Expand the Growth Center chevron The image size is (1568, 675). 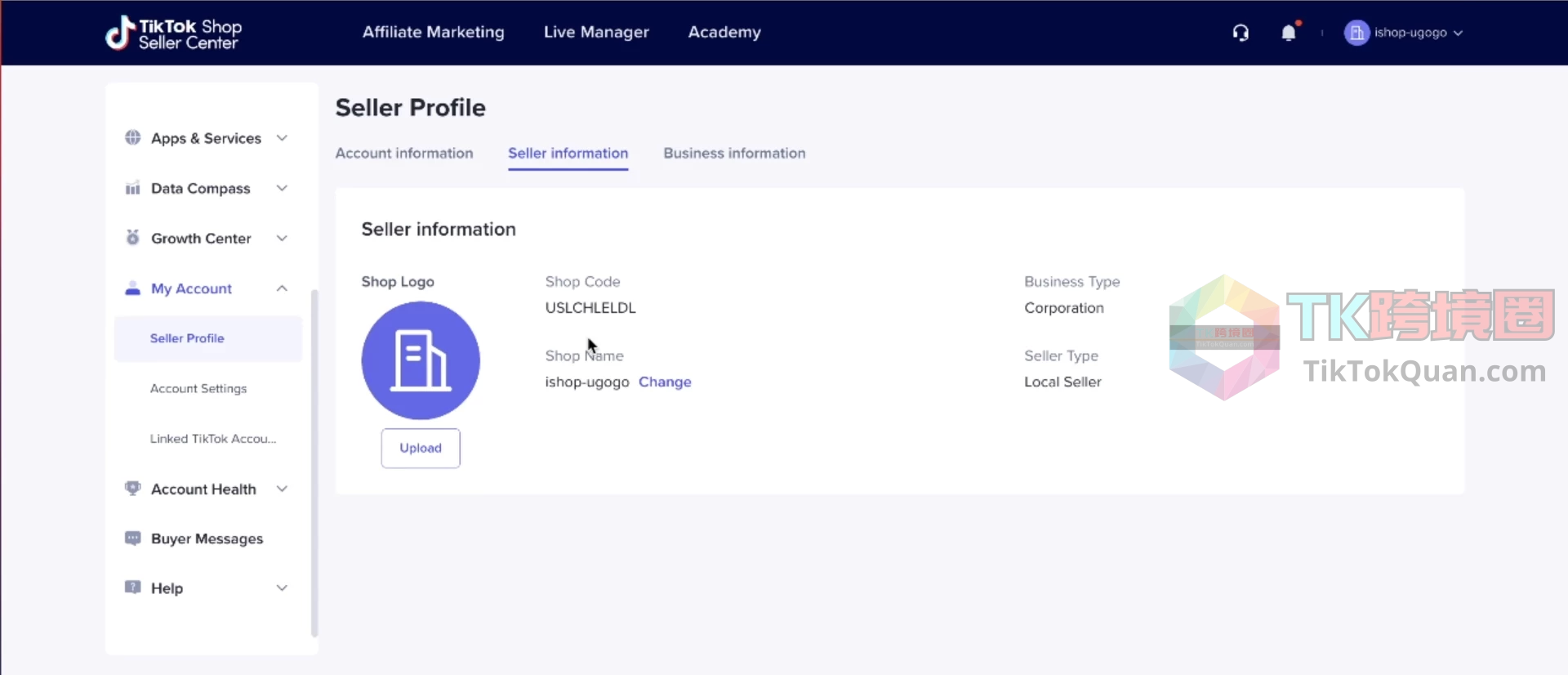(282, 239)
